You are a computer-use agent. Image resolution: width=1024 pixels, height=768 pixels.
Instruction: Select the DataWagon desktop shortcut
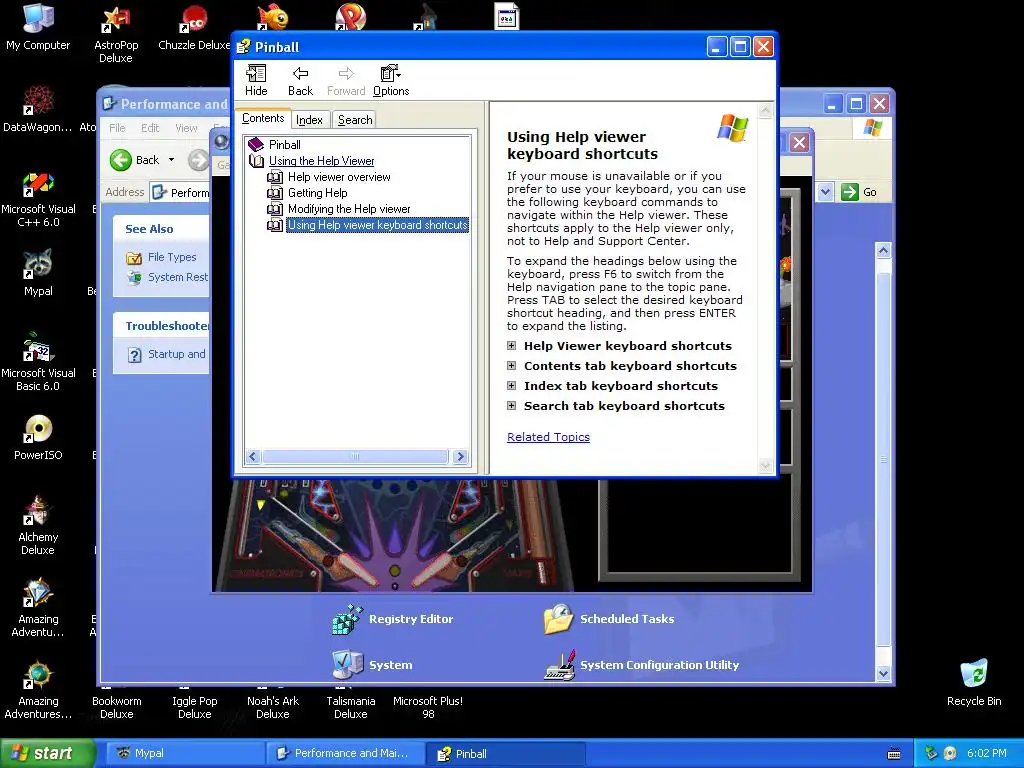pos(38,109)
